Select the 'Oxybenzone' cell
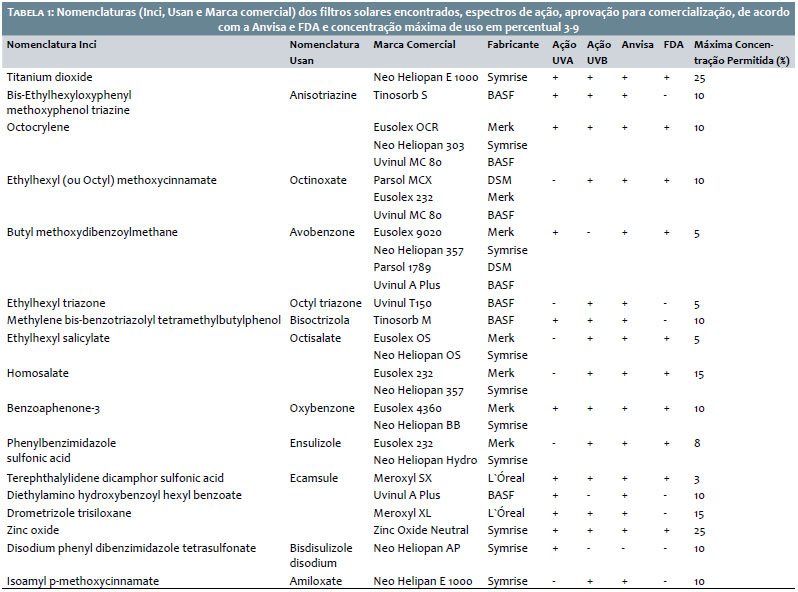 pos(322,409)
